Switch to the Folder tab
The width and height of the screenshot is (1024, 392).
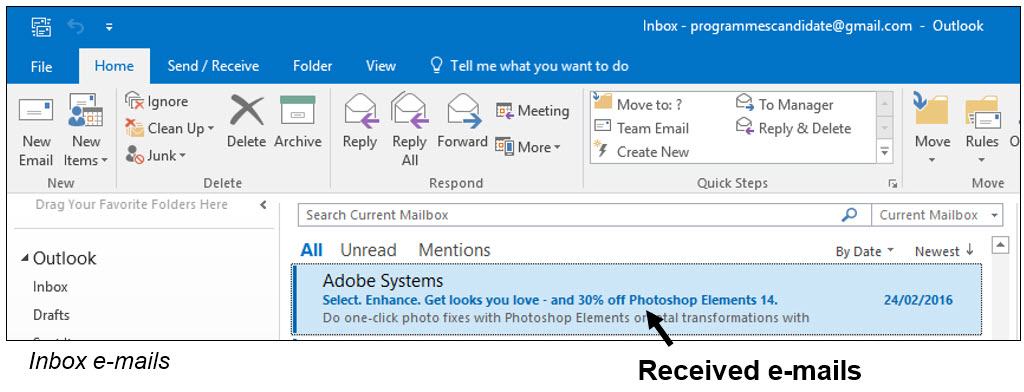coord(312,66)
